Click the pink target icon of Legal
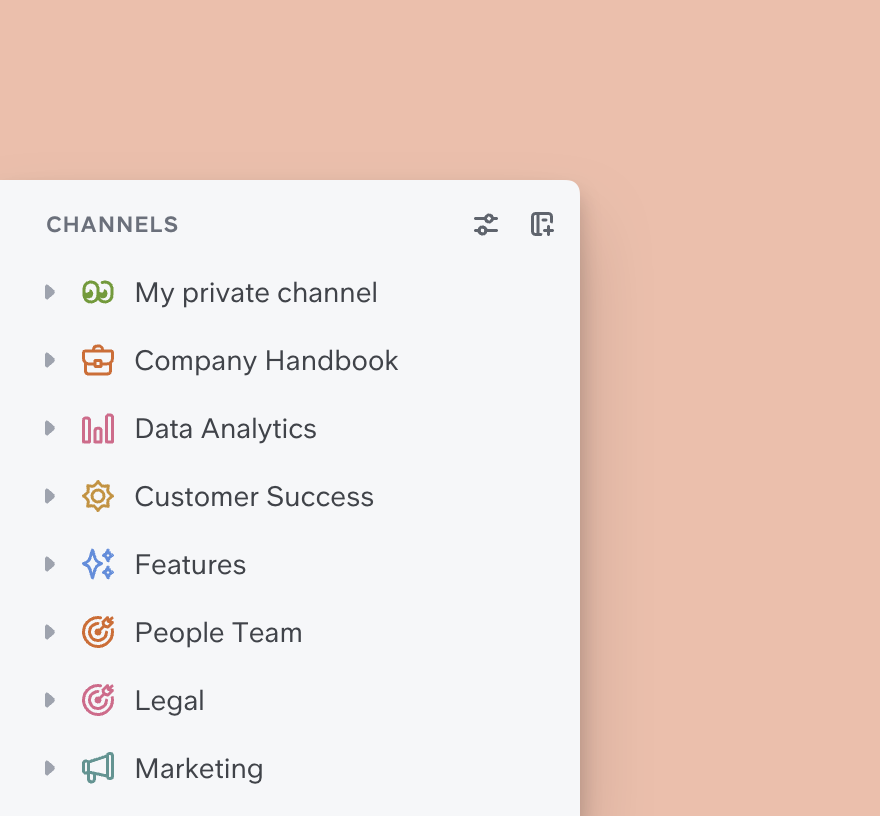This screenshot has width=880, height=816. coord(98,701)
